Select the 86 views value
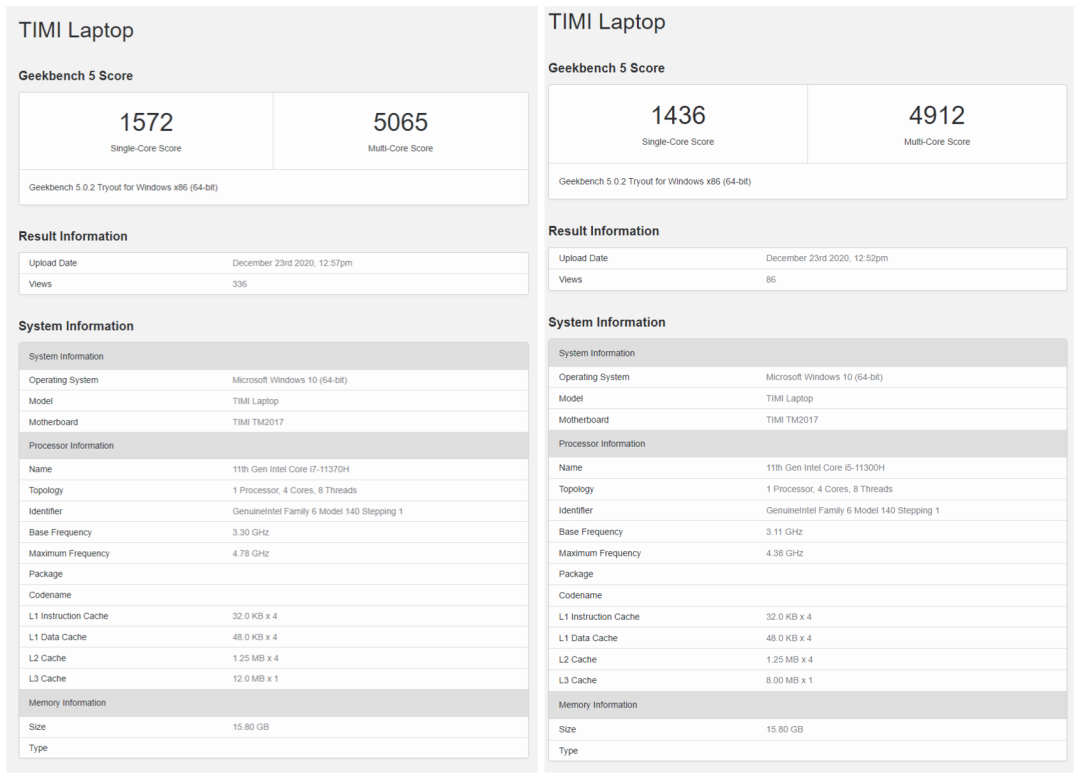1080x779 pixels. [x=771, y=279]
